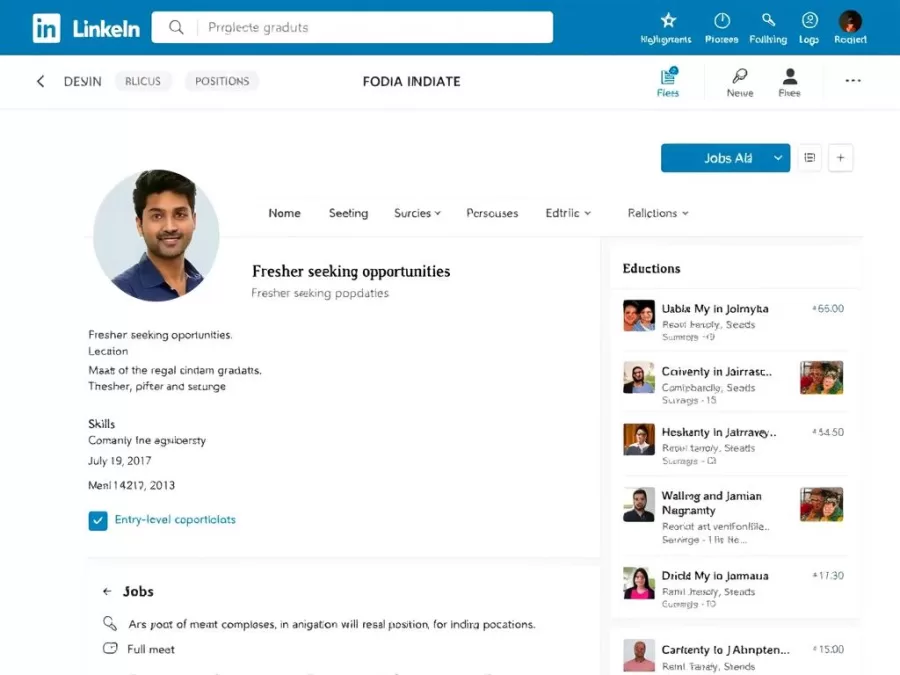The image size is (900, 675).
Task: Click the Files document icon
Action: coord(668,77)
